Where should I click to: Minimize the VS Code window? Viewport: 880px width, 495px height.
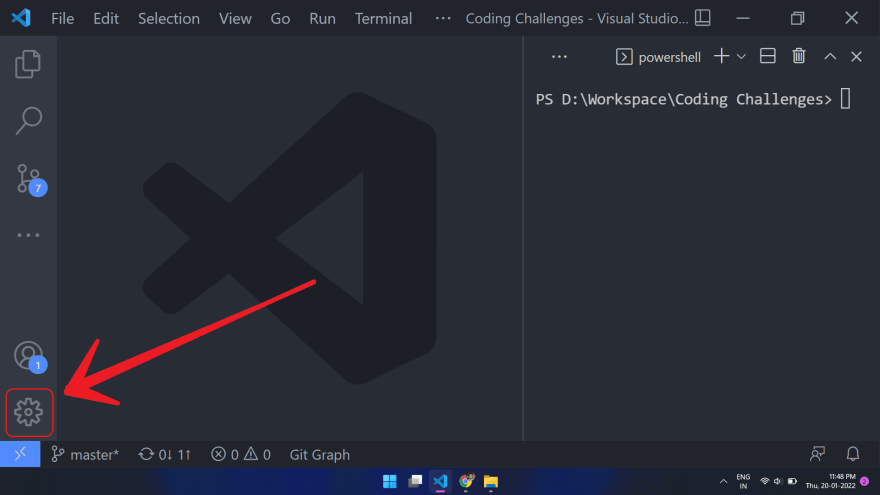pos(742,18)
